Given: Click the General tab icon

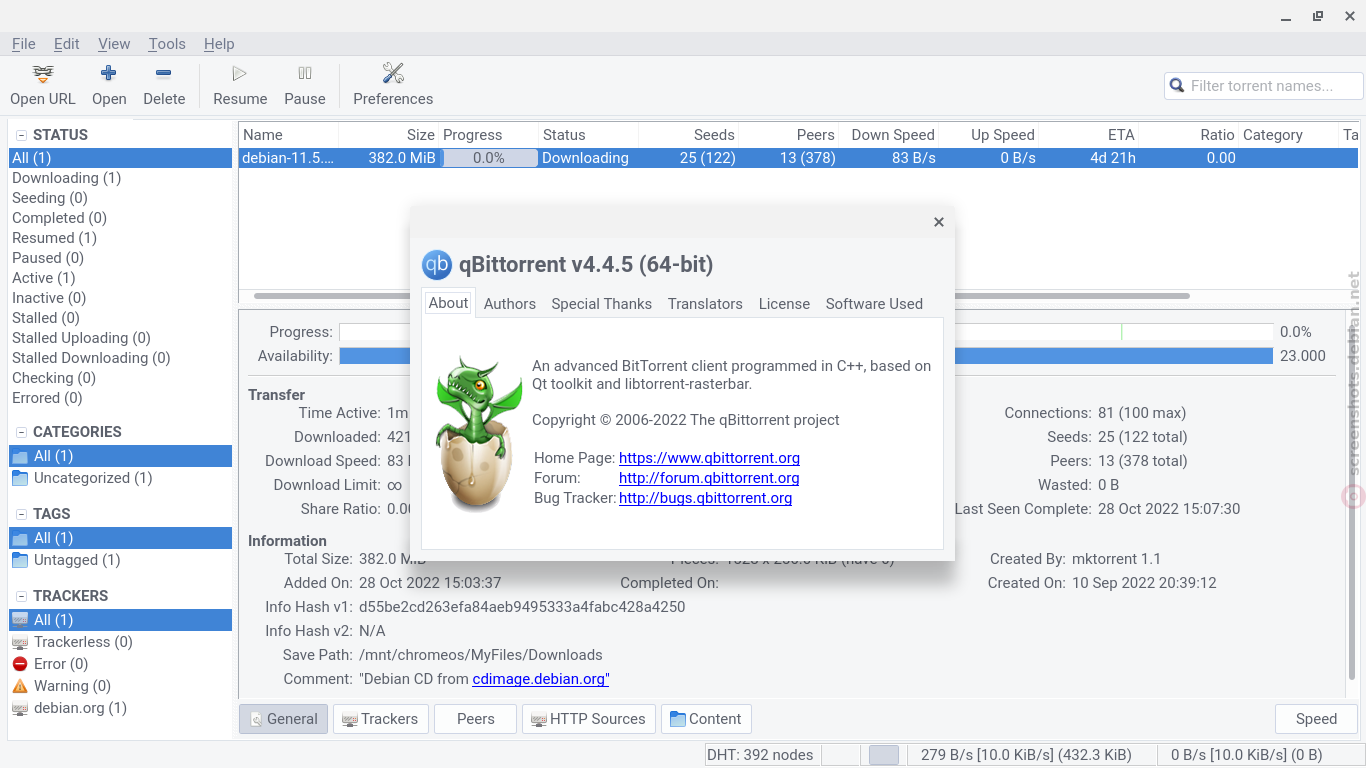Looking at the screenshot, I should 256,719.
